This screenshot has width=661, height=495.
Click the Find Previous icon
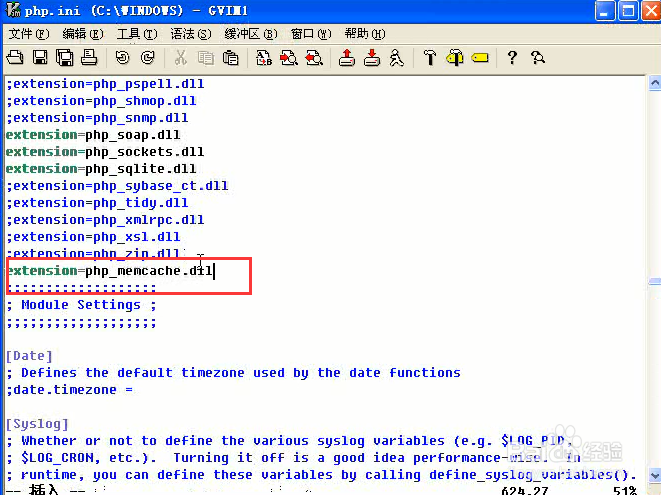(x=314, y=57)
